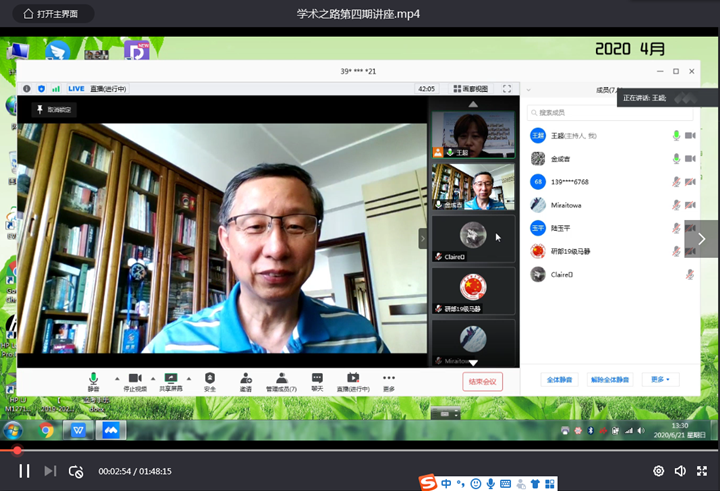Mute the video player volume
The image size is (720, 491).
[680, 471]
